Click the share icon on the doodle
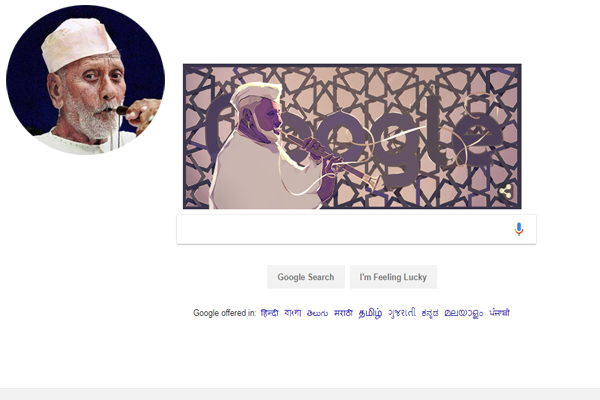 click(505, 191)
